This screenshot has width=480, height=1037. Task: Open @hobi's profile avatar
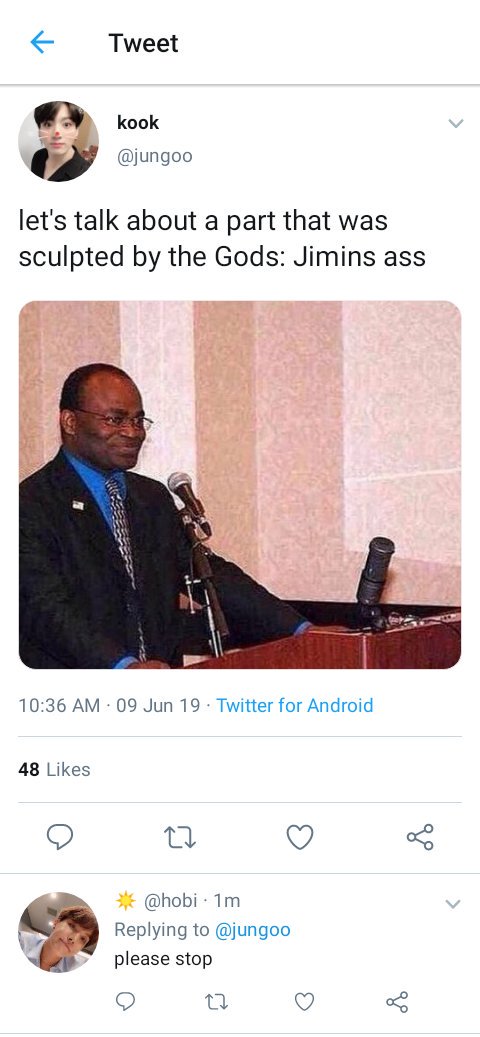[x=58, y=932]
